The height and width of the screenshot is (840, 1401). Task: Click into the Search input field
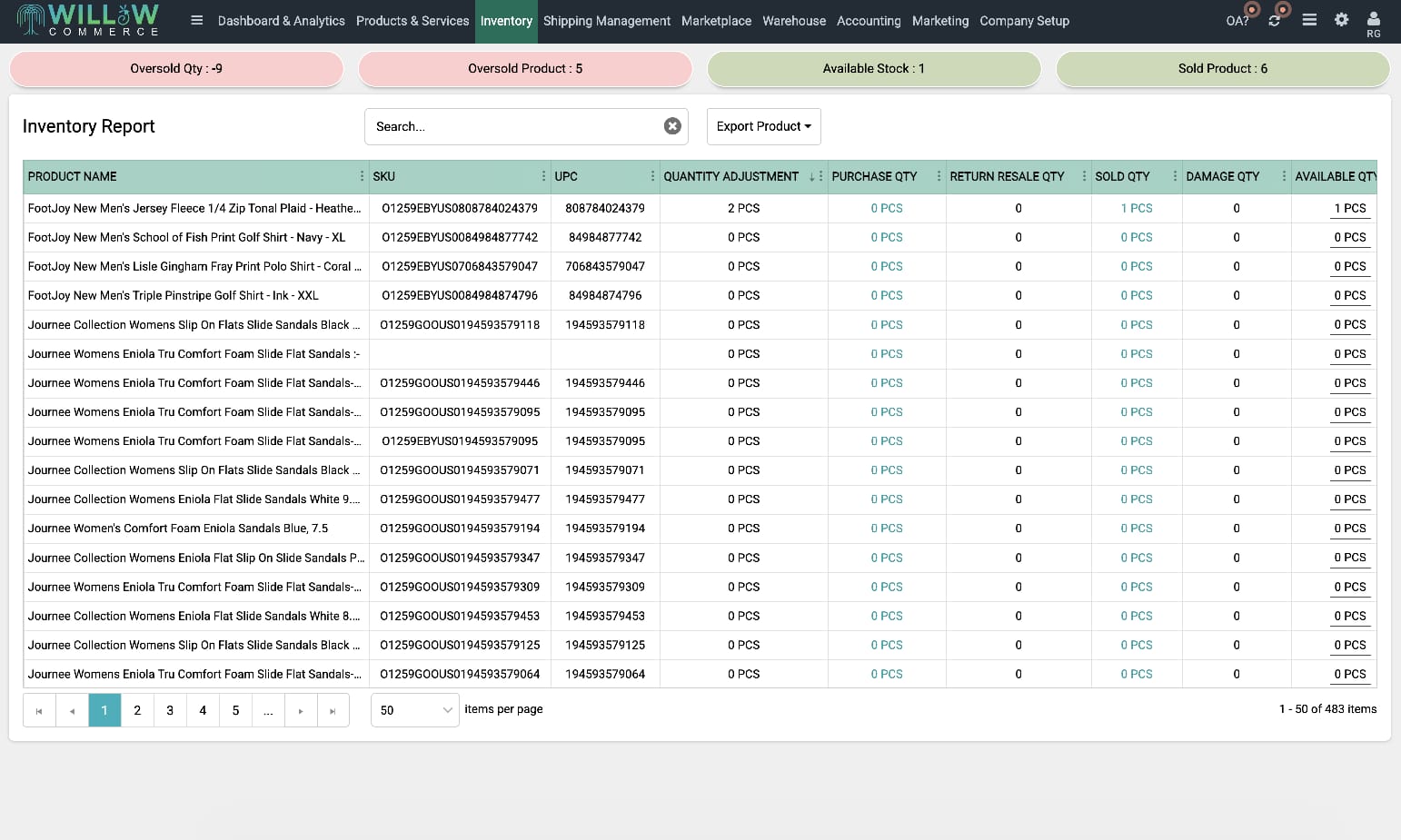(x=513, y=126)
